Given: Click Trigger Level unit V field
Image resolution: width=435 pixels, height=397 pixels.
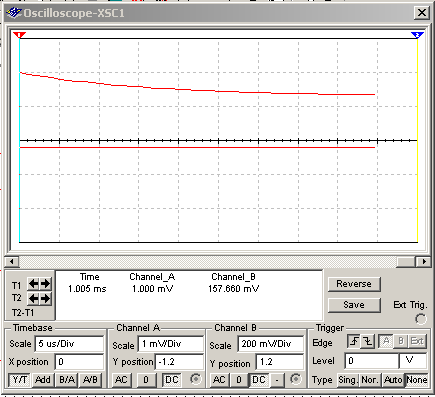Looking at the screenshot, I should (413, 361).
